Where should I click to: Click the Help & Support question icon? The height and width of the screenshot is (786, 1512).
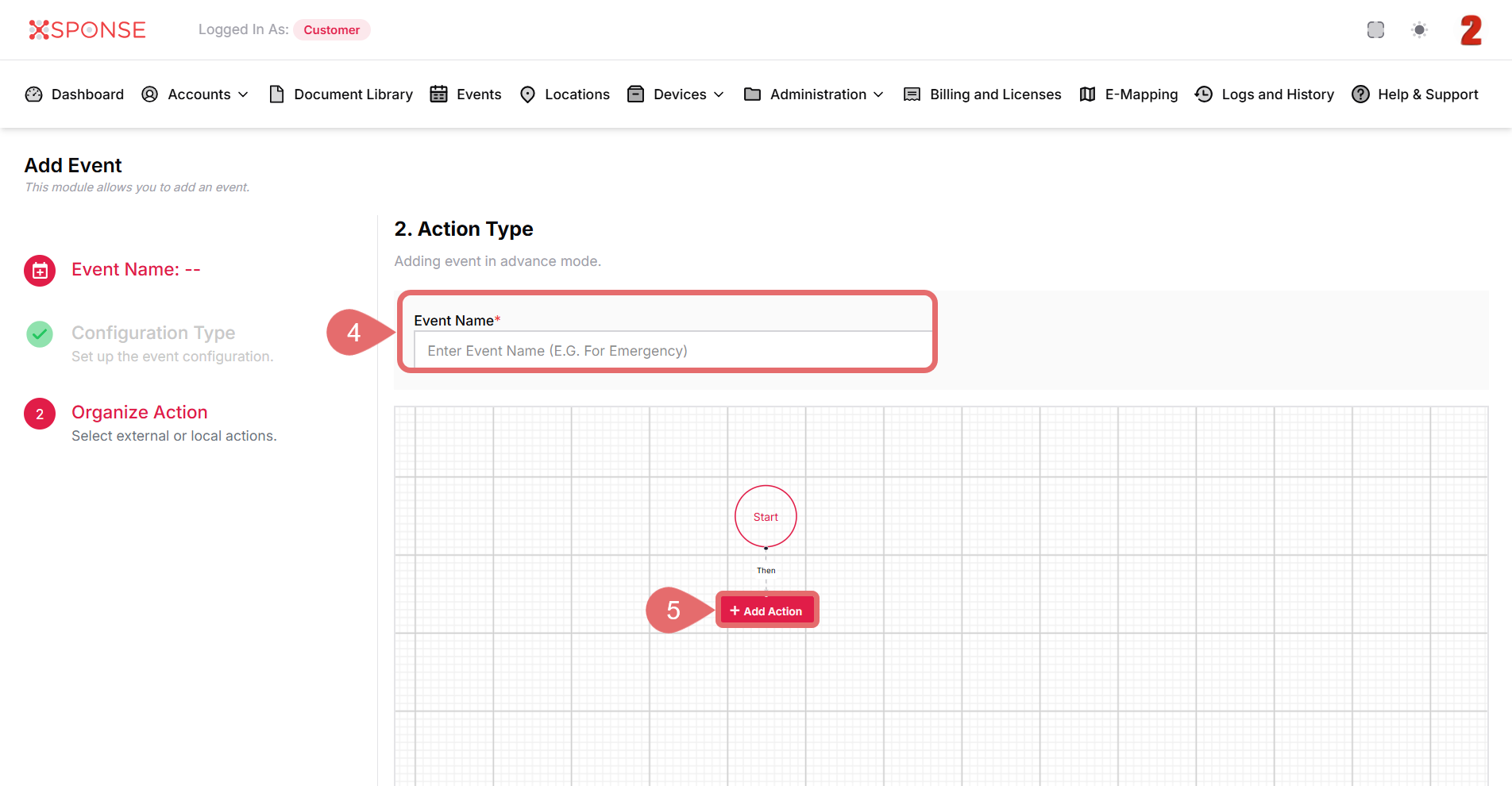[x=1360, y=94]
